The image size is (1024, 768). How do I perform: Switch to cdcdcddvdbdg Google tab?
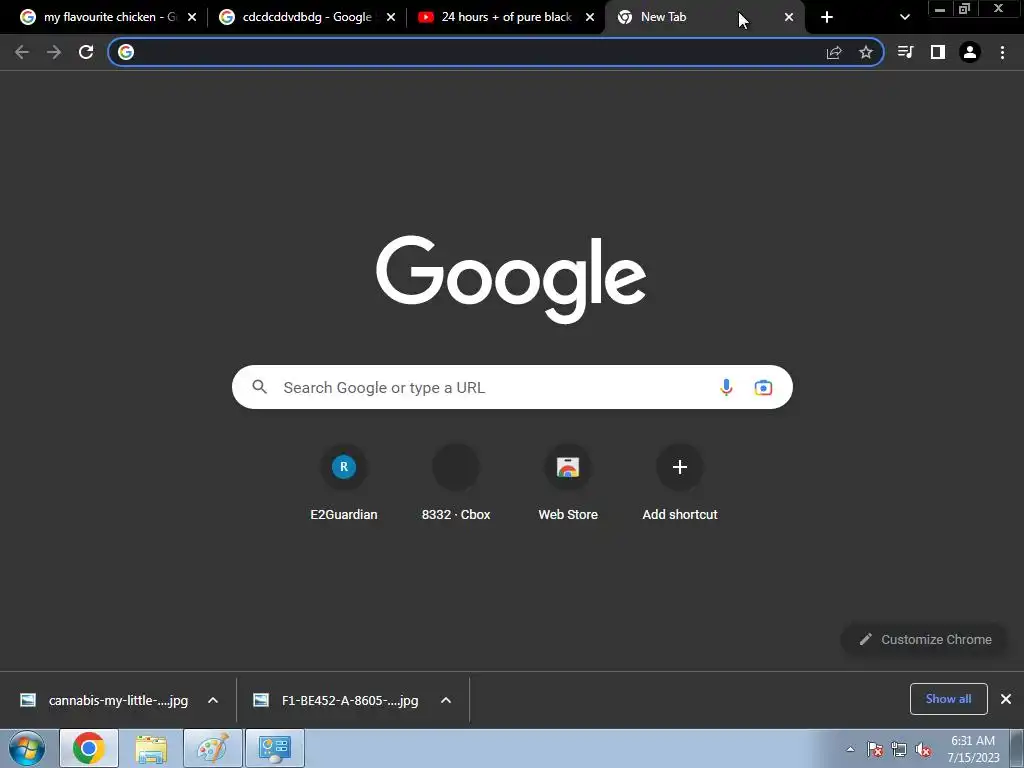pos(307,17)
